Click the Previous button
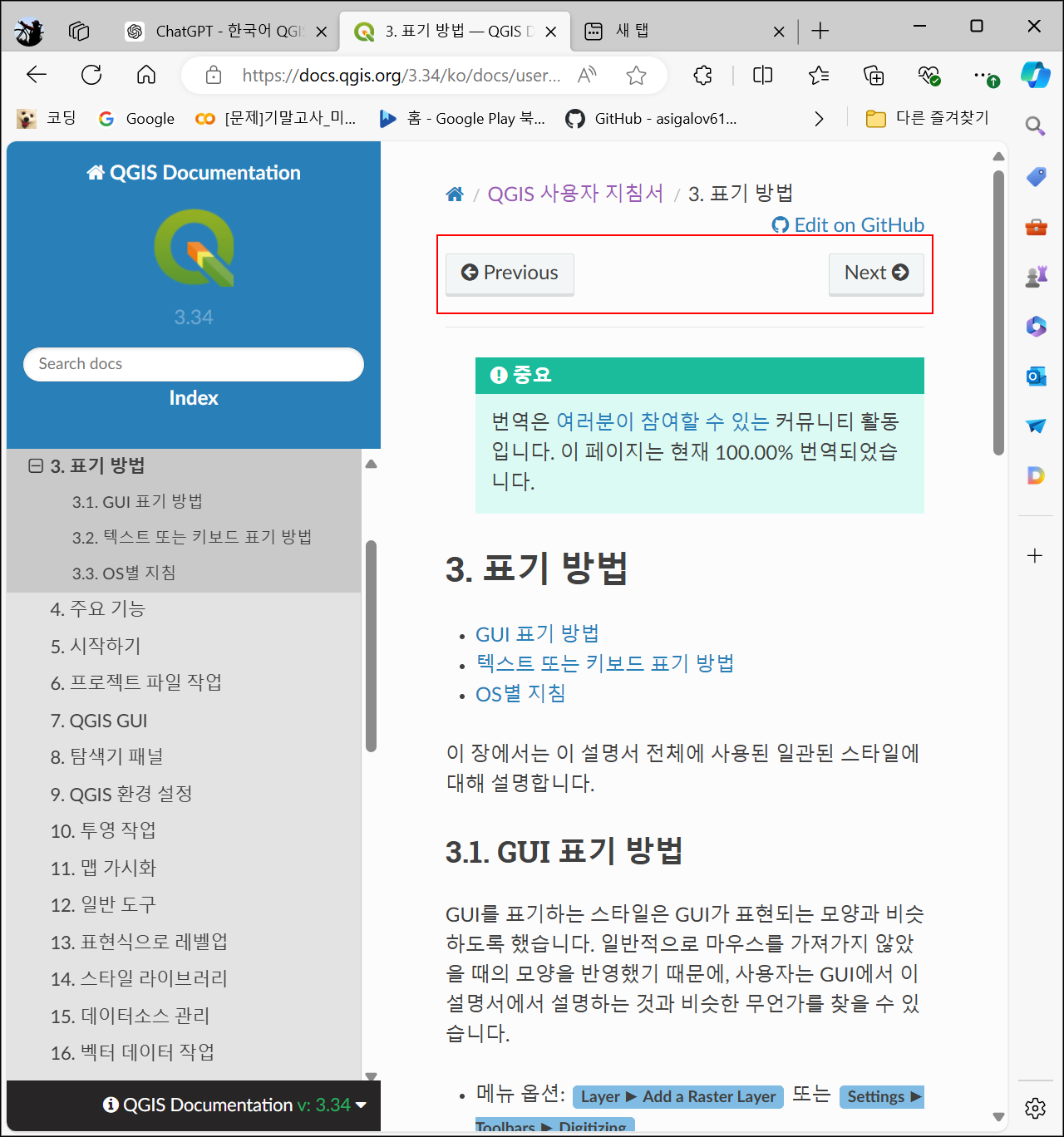The width and height of the screenshot is (1064, 1137). click(510, 273)
